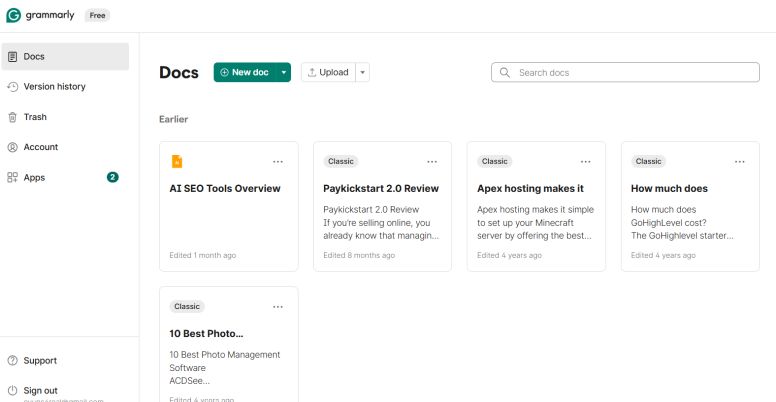776x402 pixels.
Task: Click 'Edited 1 month ago' text
Action: pyautogui.click(x=202, y=255)
